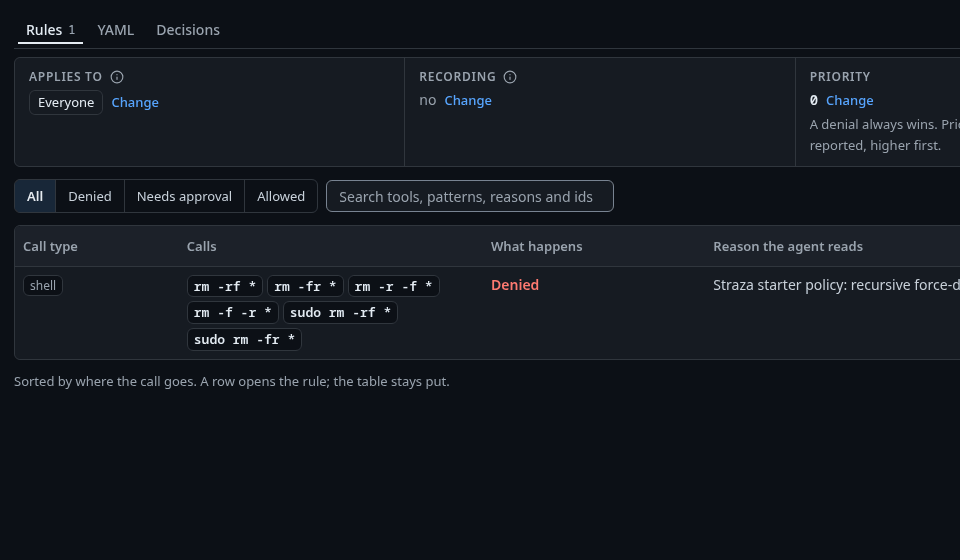960x560 pixels.
Task: Click the shell call type tag
Action: (43, 285)
